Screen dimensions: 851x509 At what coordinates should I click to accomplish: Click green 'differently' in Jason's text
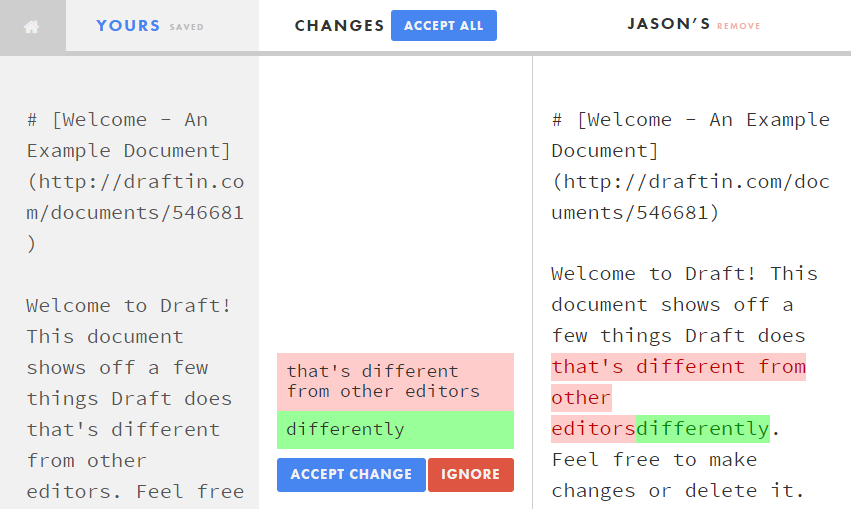(703, 429)
